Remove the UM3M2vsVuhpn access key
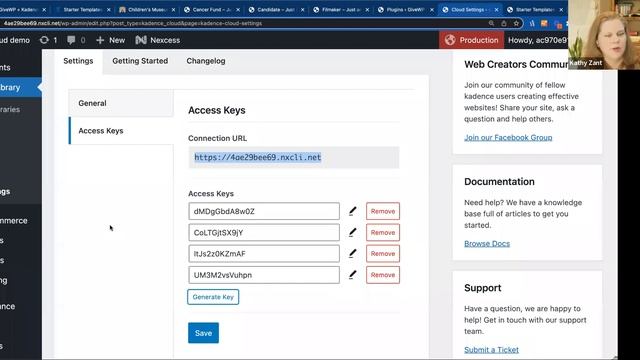This screenshot has width=640, height=360. pos(383,275)
